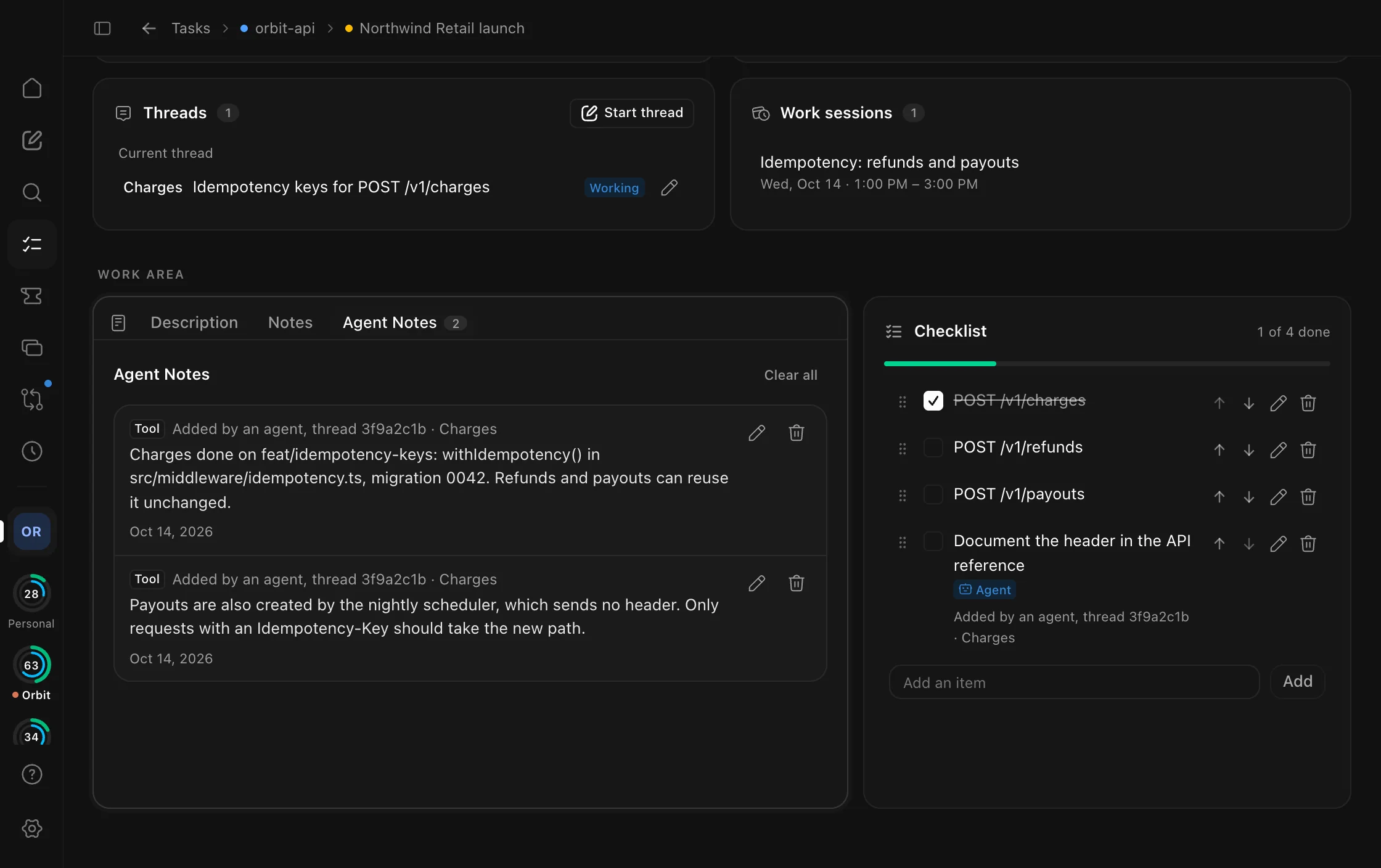This screenshot has height=868, width=1381.
Task: Delete the 'Charges done' agent note
Action: pos(797,433)
